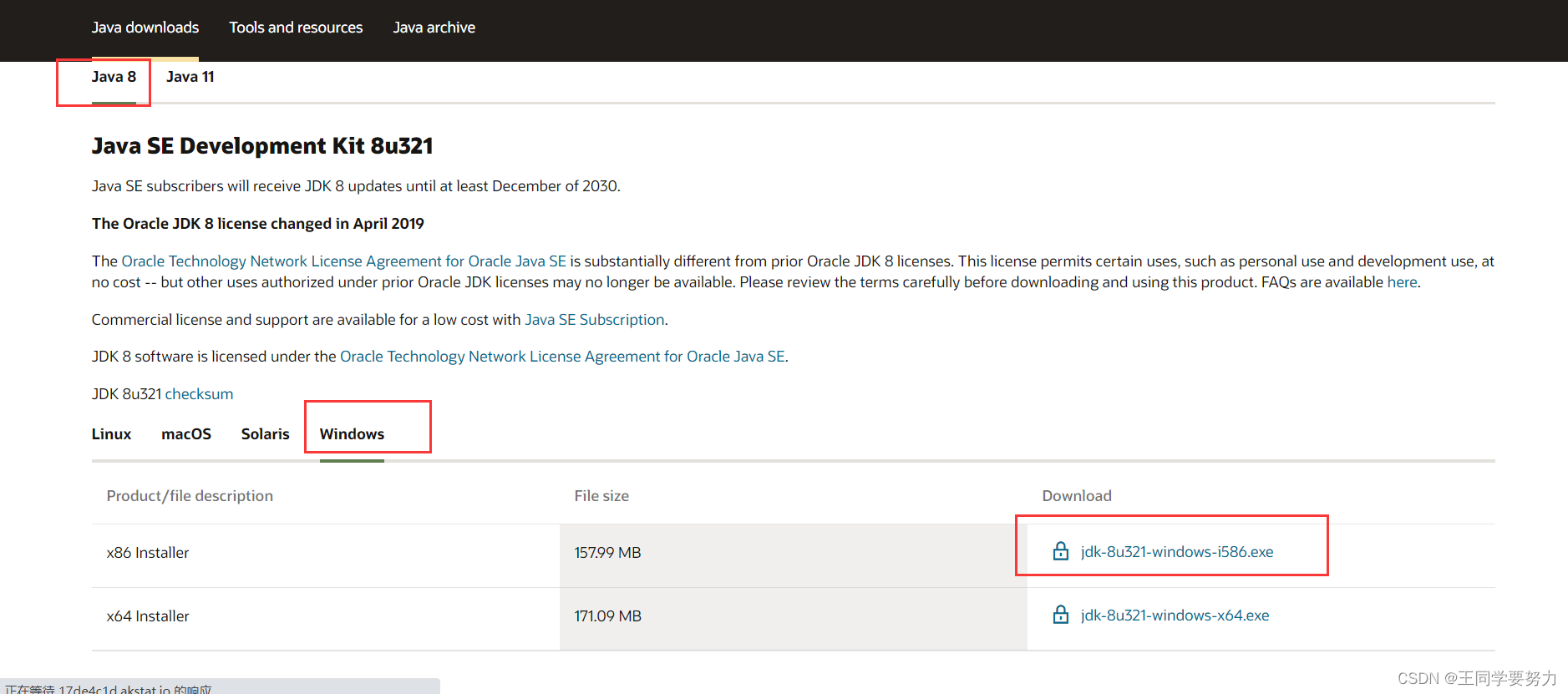
Task: Select the Java 8 tab
Action: coord(114,77)
